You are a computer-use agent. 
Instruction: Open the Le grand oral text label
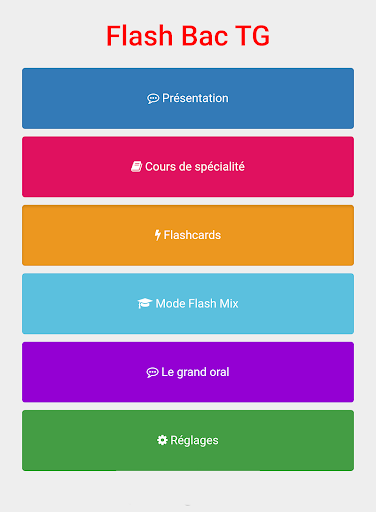click(x=195, y=372)
